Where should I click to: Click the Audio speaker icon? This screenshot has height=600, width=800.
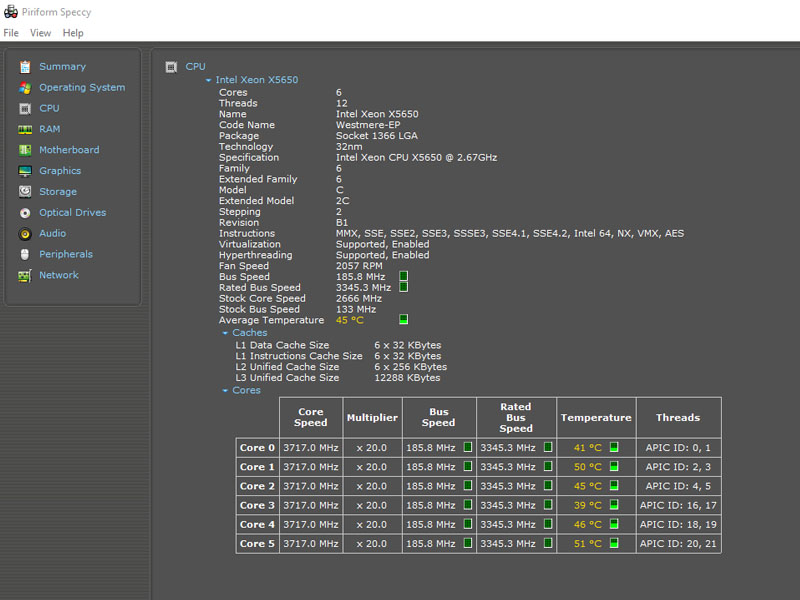[x=25, y=234]
